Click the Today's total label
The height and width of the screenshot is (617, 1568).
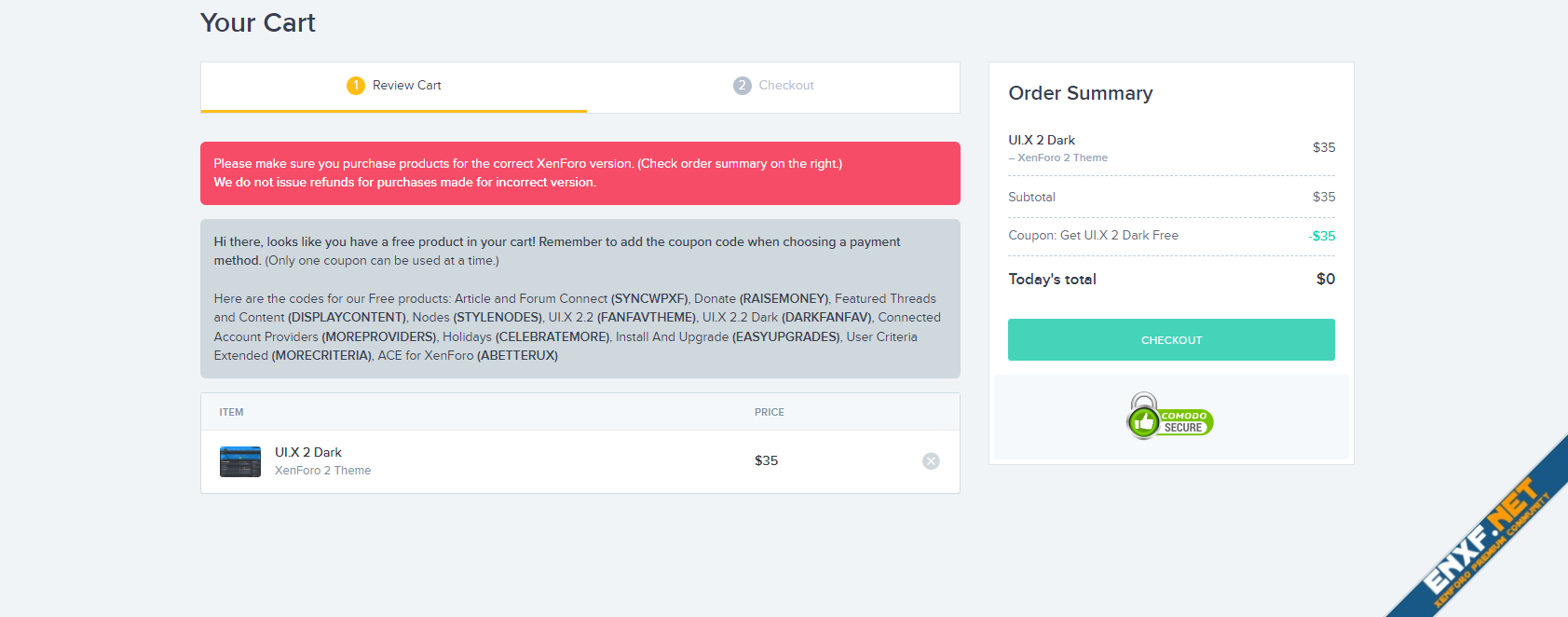[x=1052, y=279]
